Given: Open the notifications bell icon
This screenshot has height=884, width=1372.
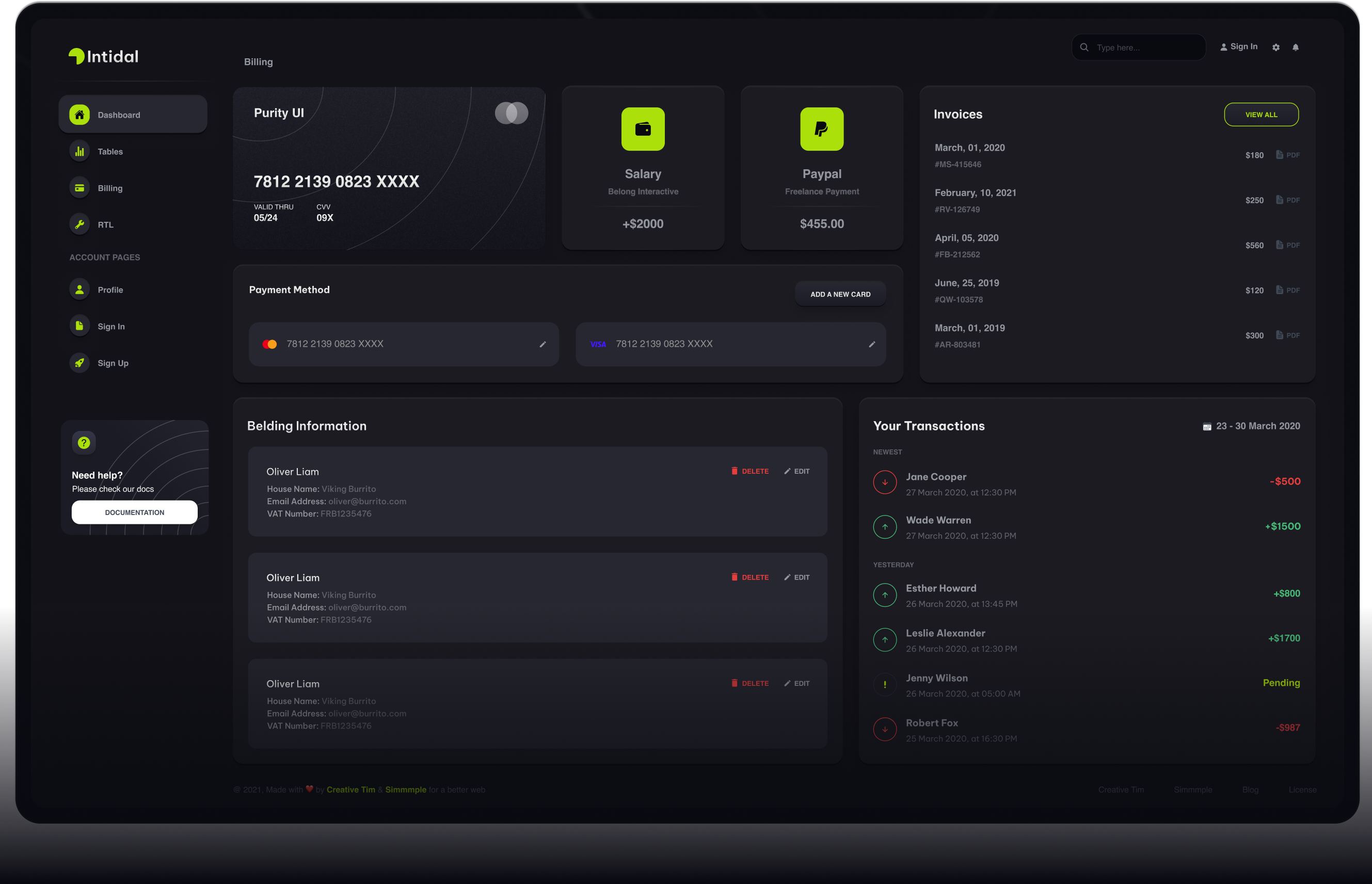Looking at the screenshot, I should tap(1296, 47).
